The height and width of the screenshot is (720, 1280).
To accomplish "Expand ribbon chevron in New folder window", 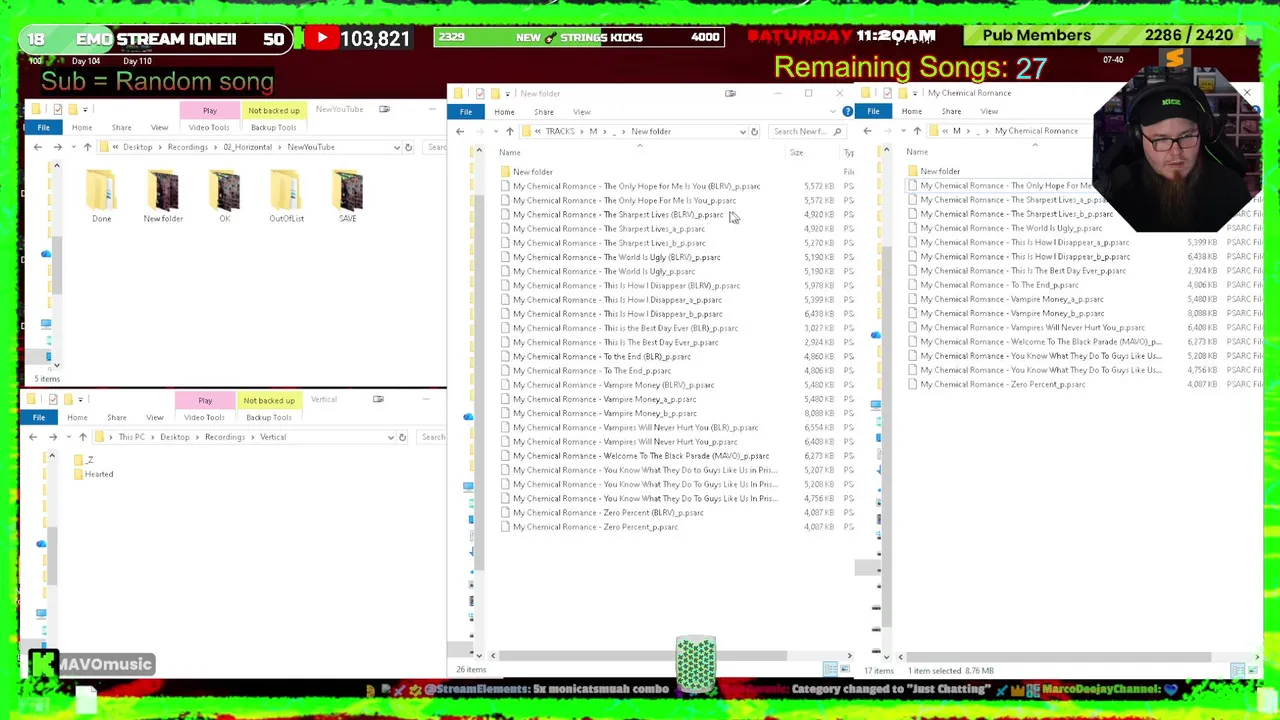I will tap(831, 111).
